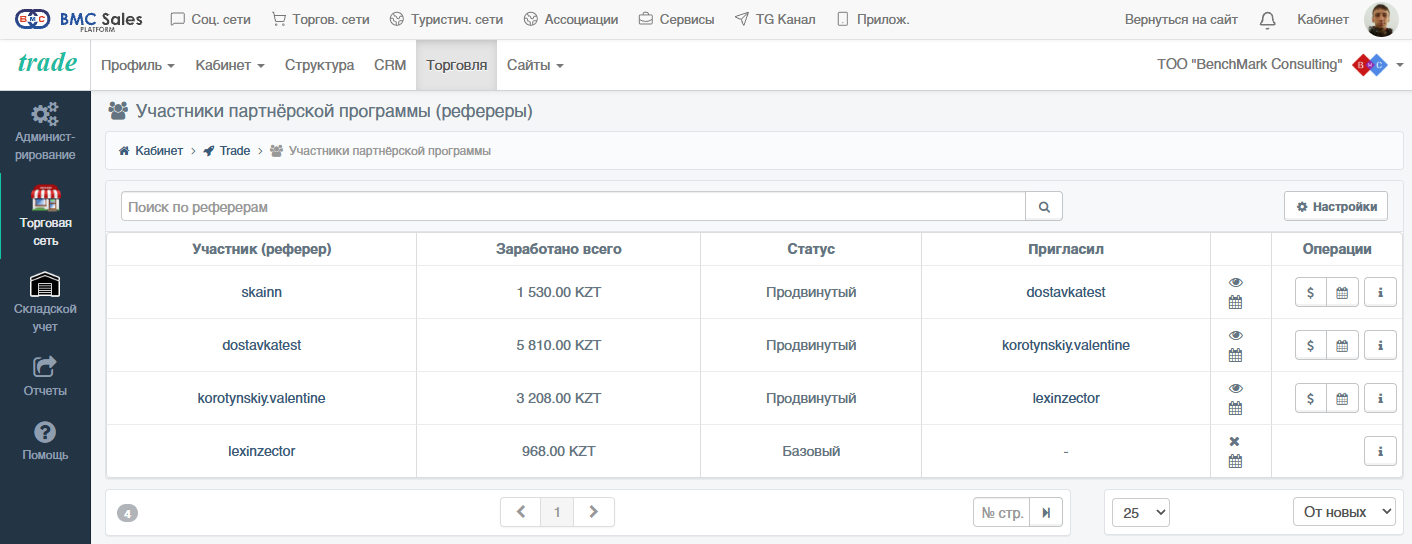
Task: Click the Вернуться на сайт link
Action: [1181, 19]
